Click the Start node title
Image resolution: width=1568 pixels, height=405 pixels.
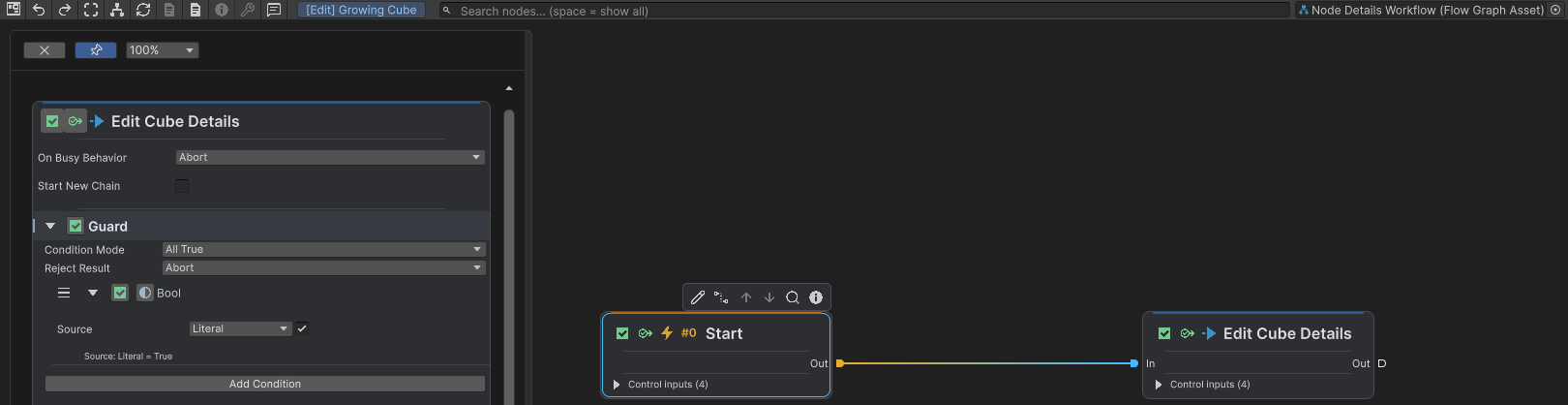(724, 333)
